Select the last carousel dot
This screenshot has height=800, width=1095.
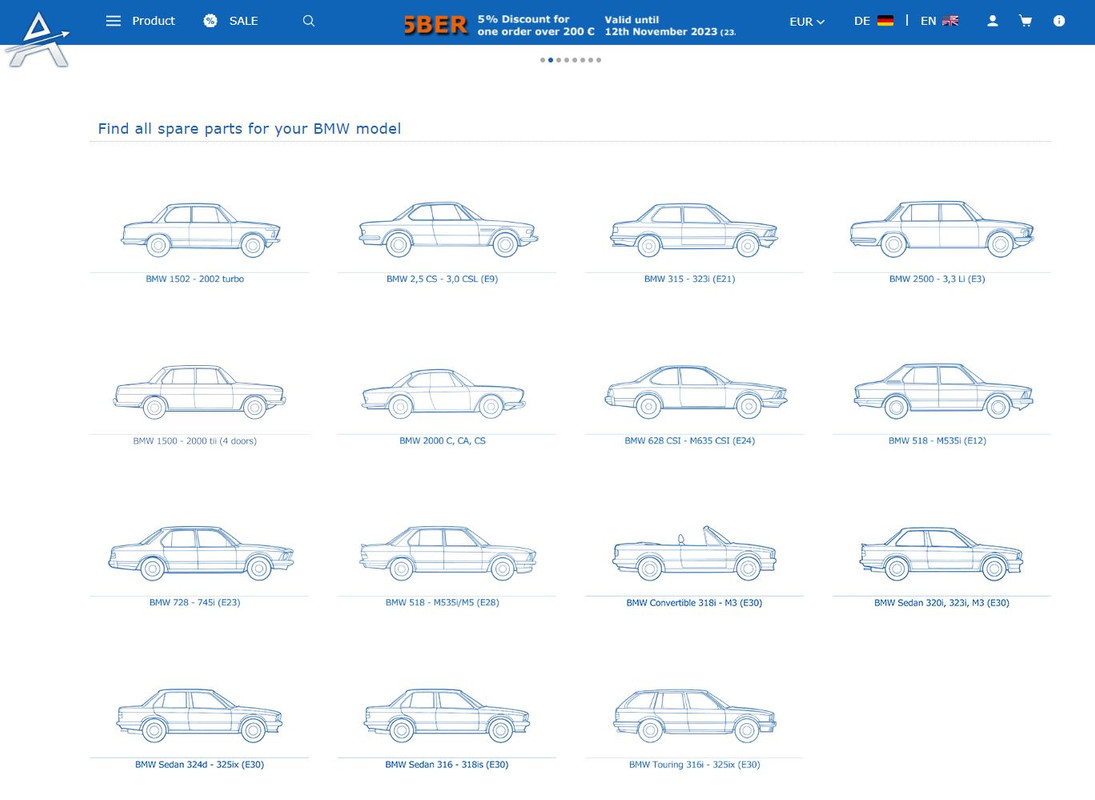point(598,60)
